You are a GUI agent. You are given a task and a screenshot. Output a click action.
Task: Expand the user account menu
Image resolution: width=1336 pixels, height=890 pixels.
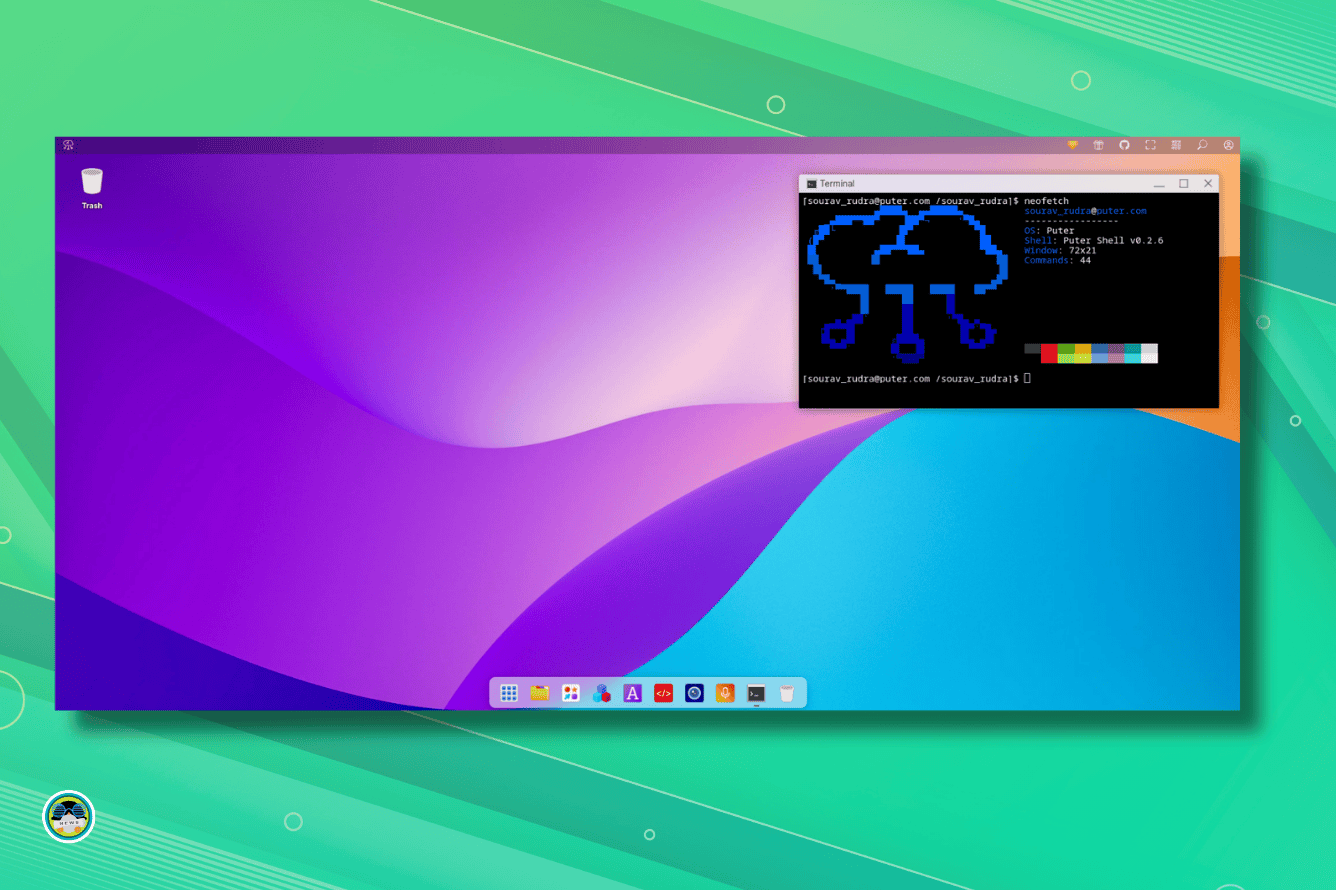coord(1228,145)
